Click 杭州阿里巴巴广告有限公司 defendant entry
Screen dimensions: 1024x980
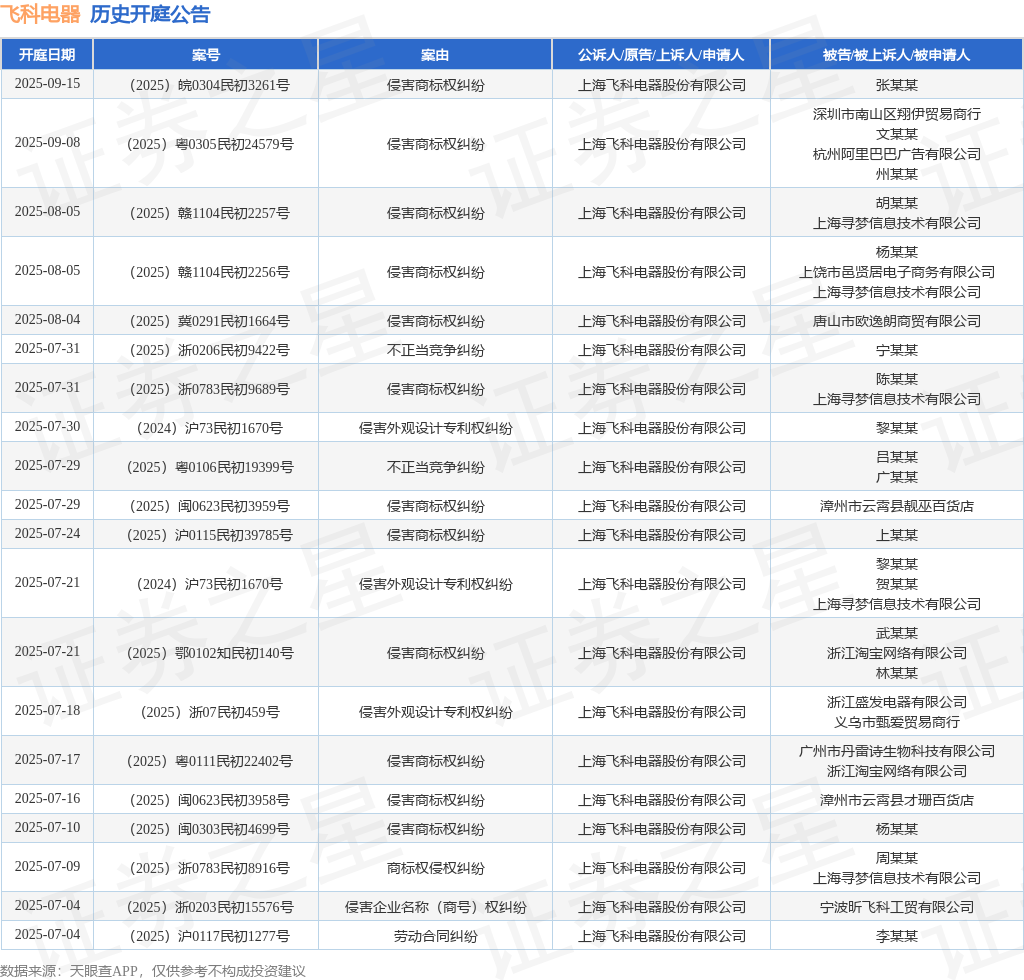(x=897, y=154)
